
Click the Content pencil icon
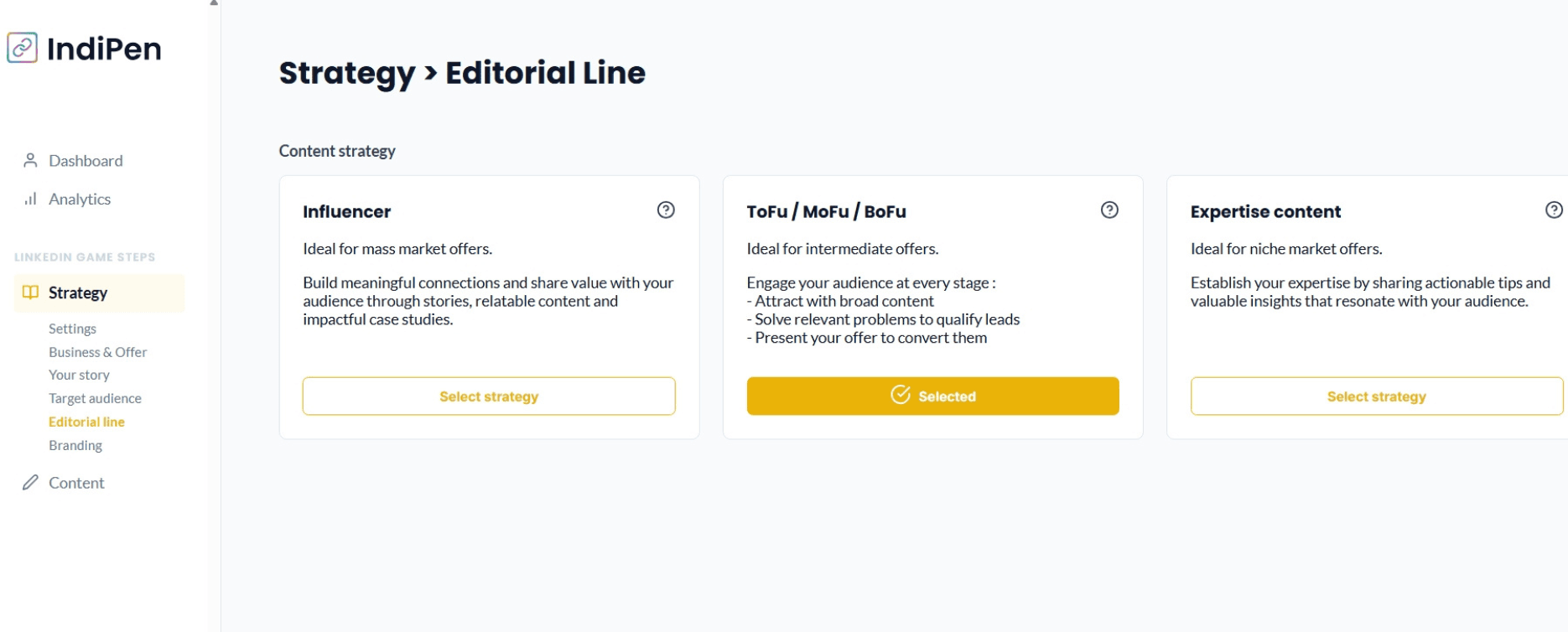pyautogui.click(x=30, y=483)
